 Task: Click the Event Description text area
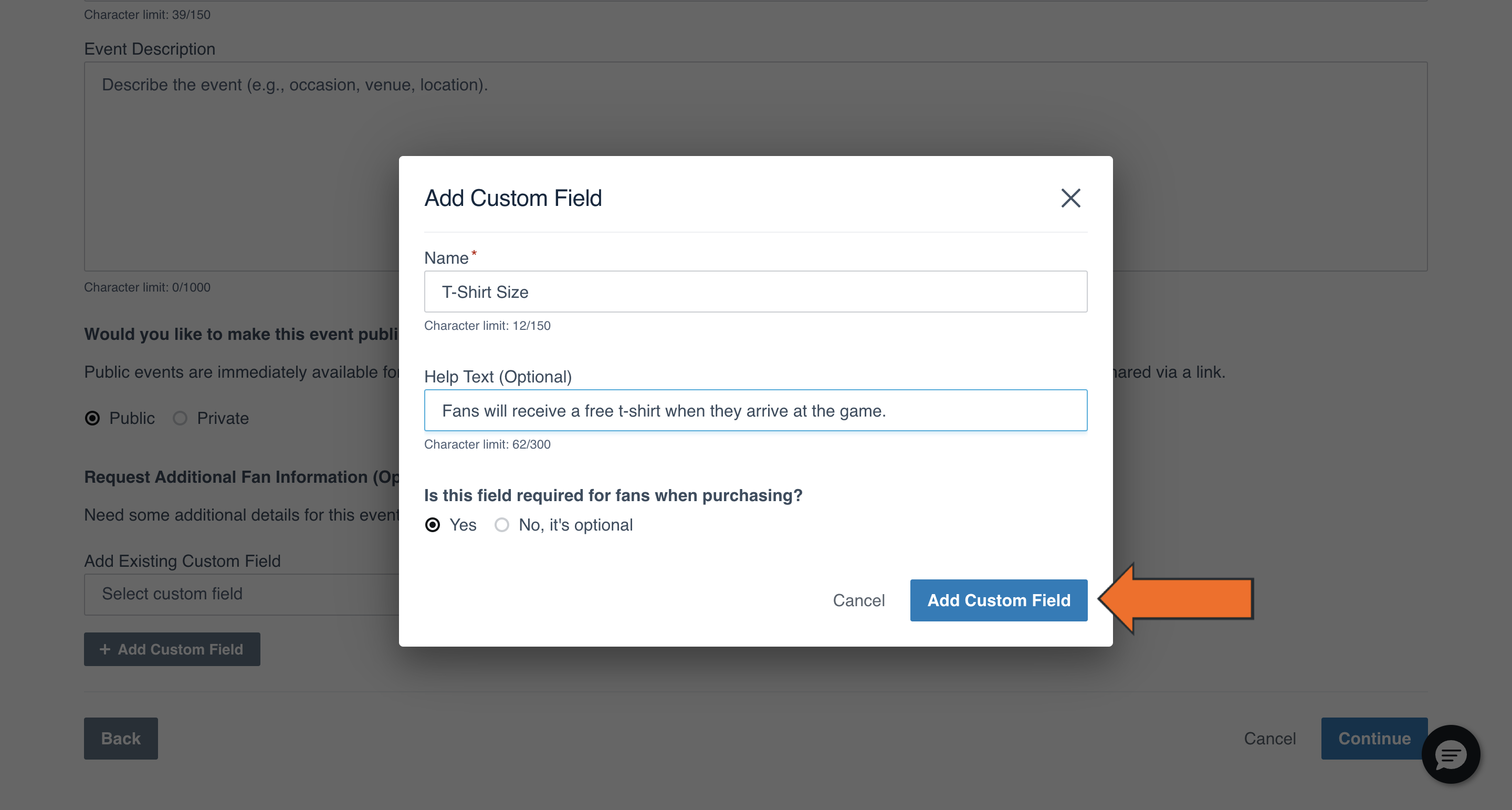[755, 166]
